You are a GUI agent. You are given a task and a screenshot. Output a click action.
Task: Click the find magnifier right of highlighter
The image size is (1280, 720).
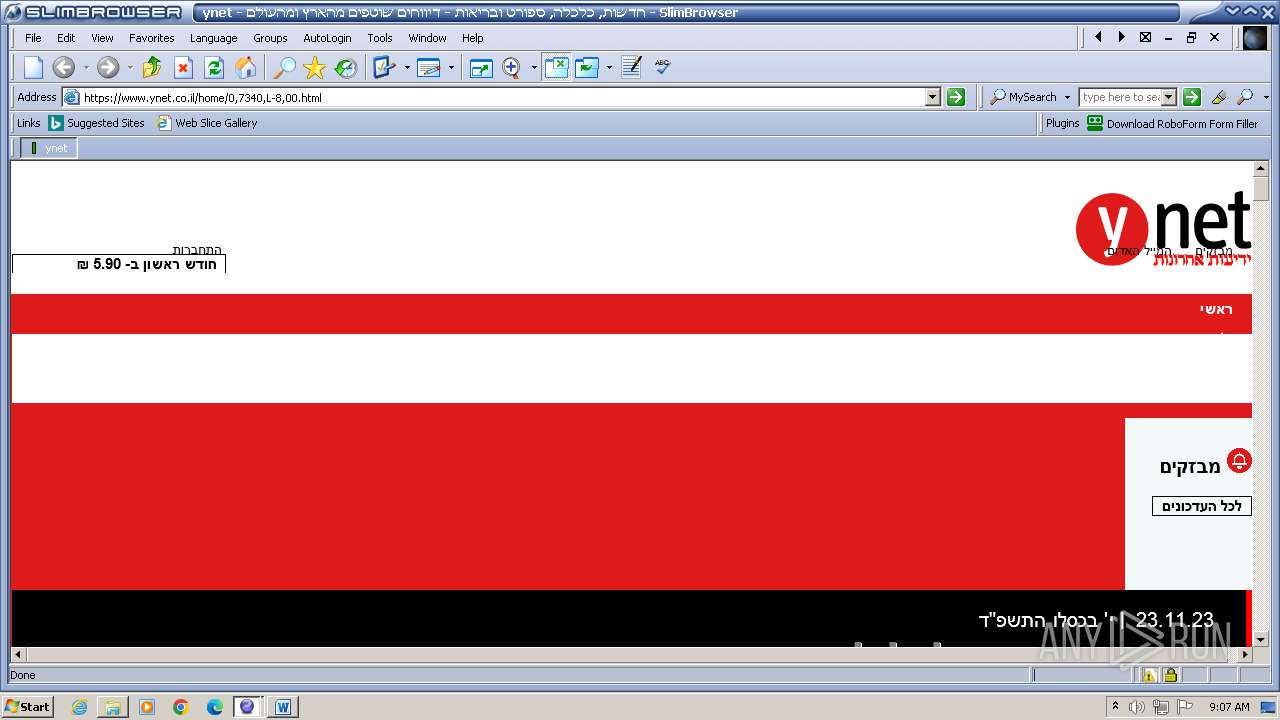pos(1245,97)
